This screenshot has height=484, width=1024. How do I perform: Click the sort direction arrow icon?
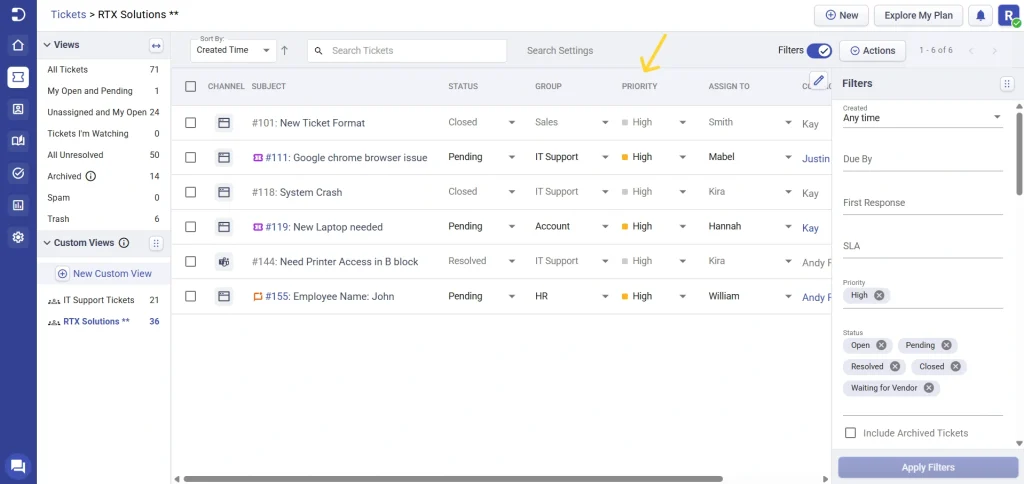pos(284,50)
